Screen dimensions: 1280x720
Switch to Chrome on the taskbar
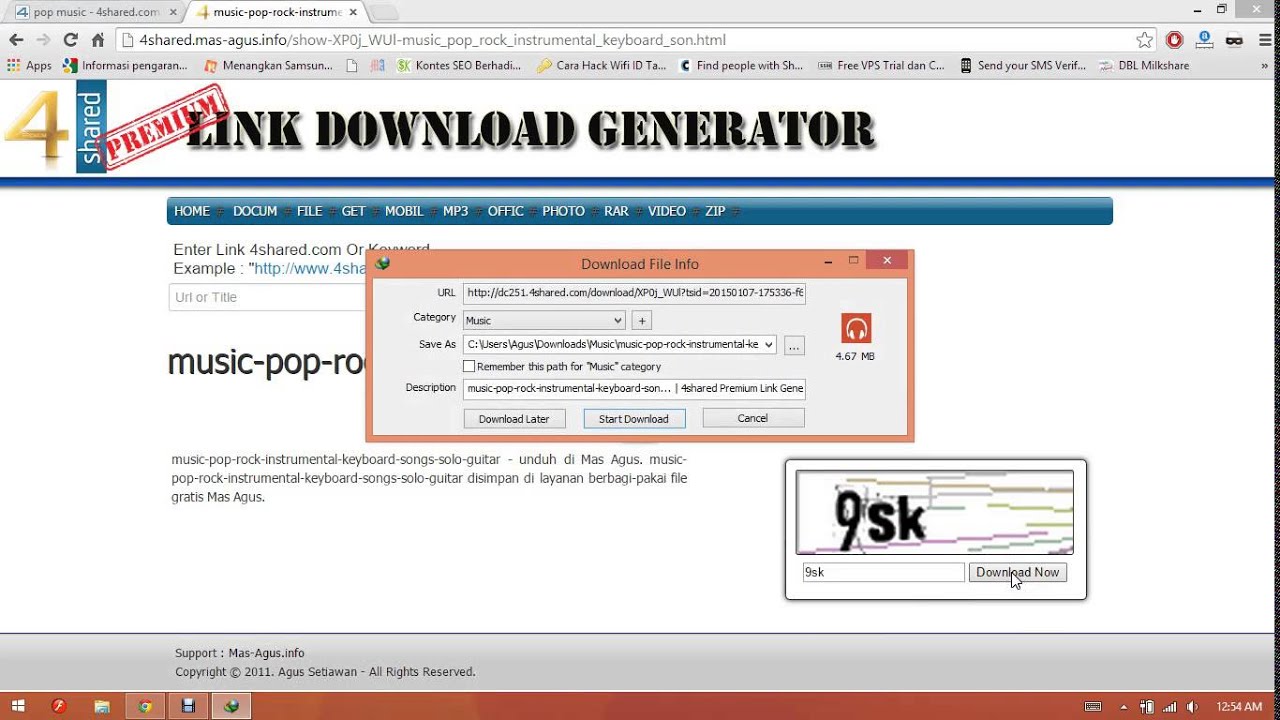click(145, 706)
